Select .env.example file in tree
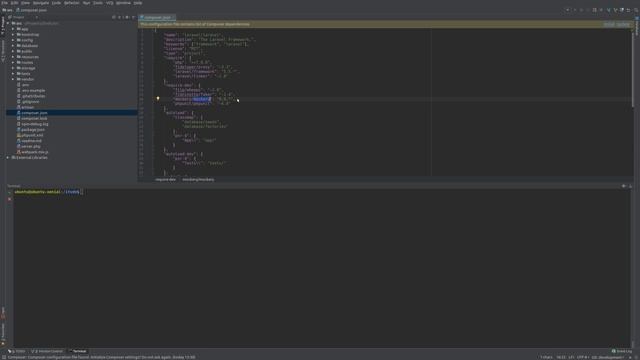This screenshot has height=360, width=640. 33,90
